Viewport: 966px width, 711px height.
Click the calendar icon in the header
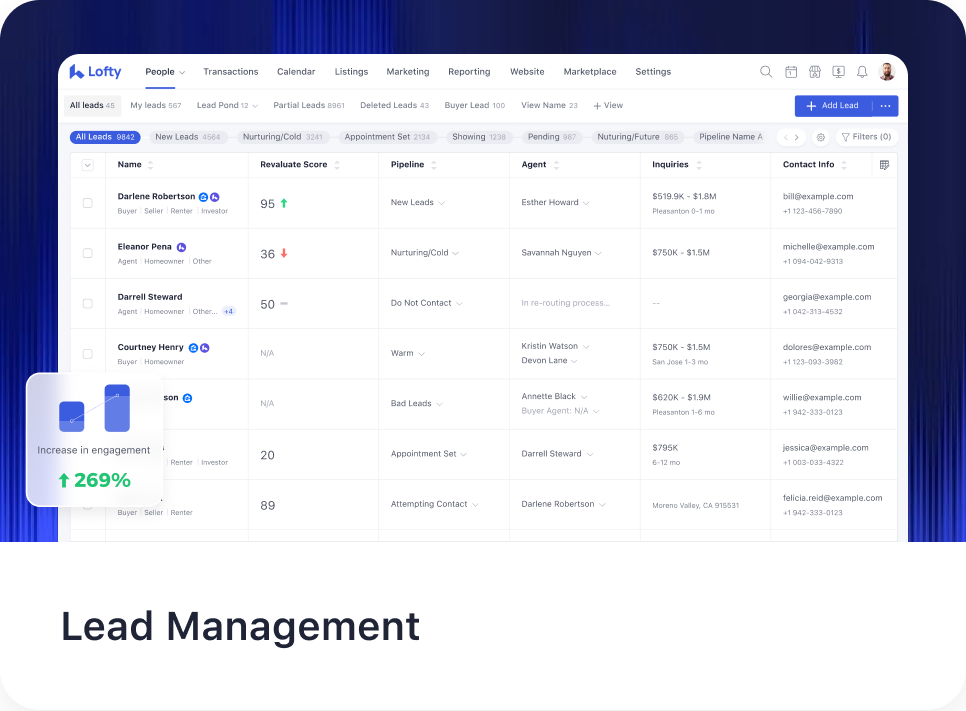791,72
